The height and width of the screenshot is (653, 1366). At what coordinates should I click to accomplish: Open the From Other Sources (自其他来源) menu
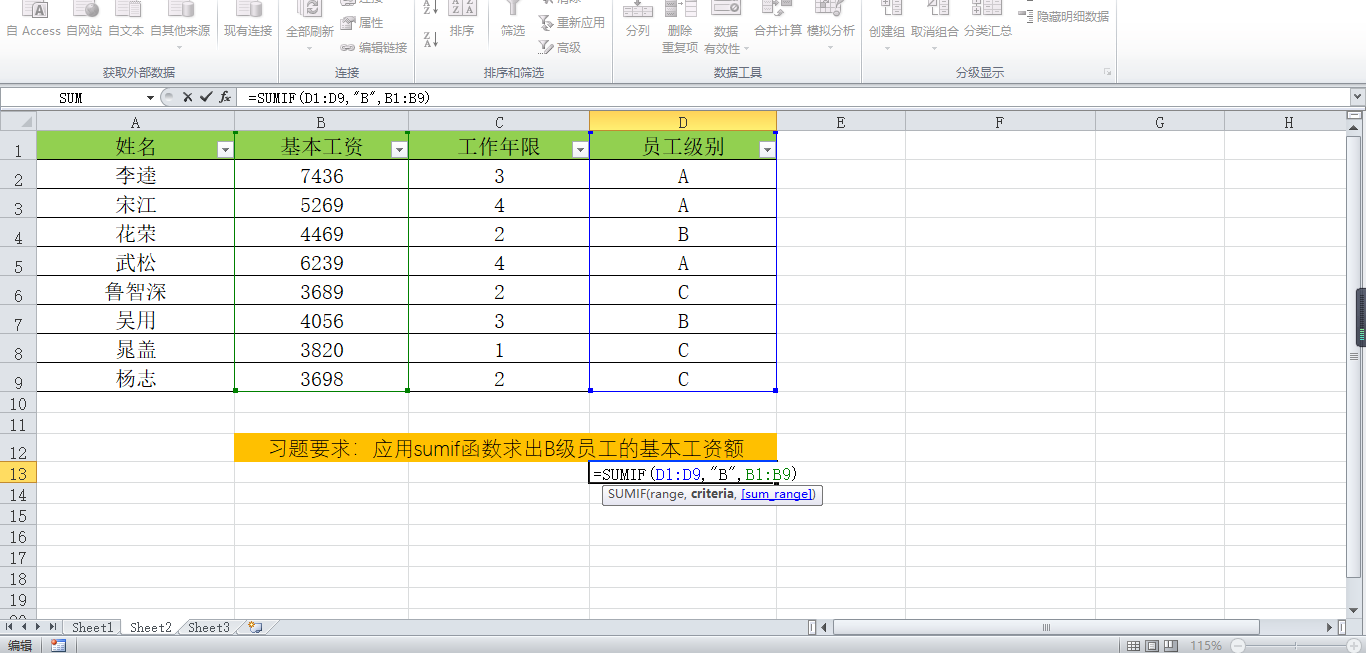point(180,25)
